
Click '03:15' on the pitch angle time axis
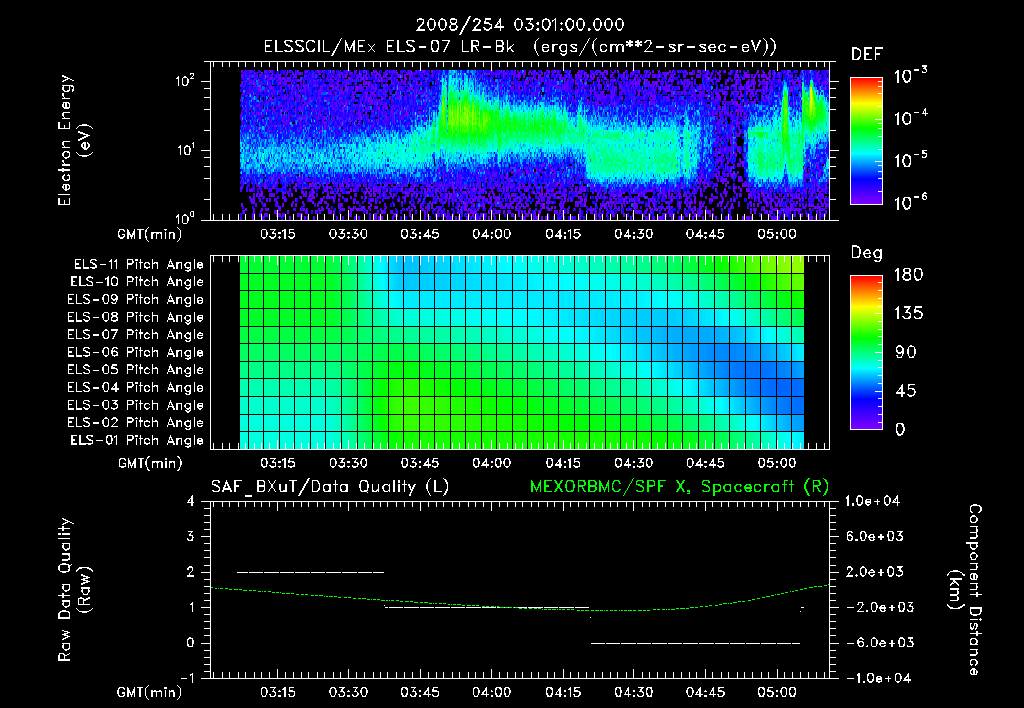pos(278,463)
